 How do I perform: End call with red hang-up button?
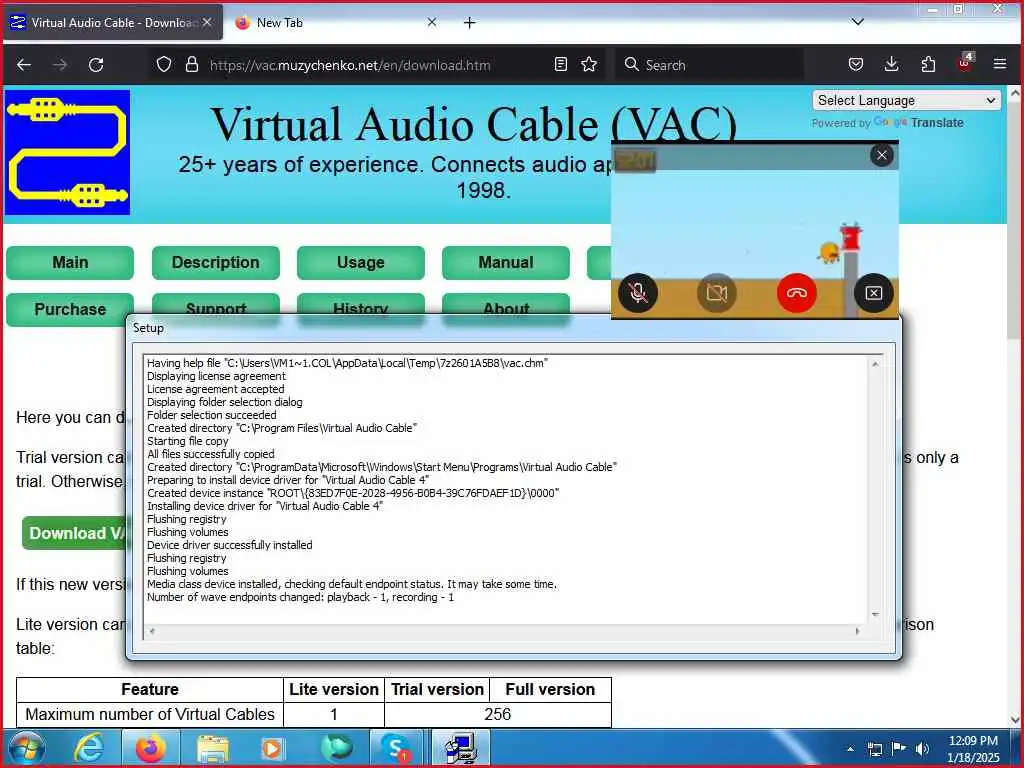(x=797, y=293)
